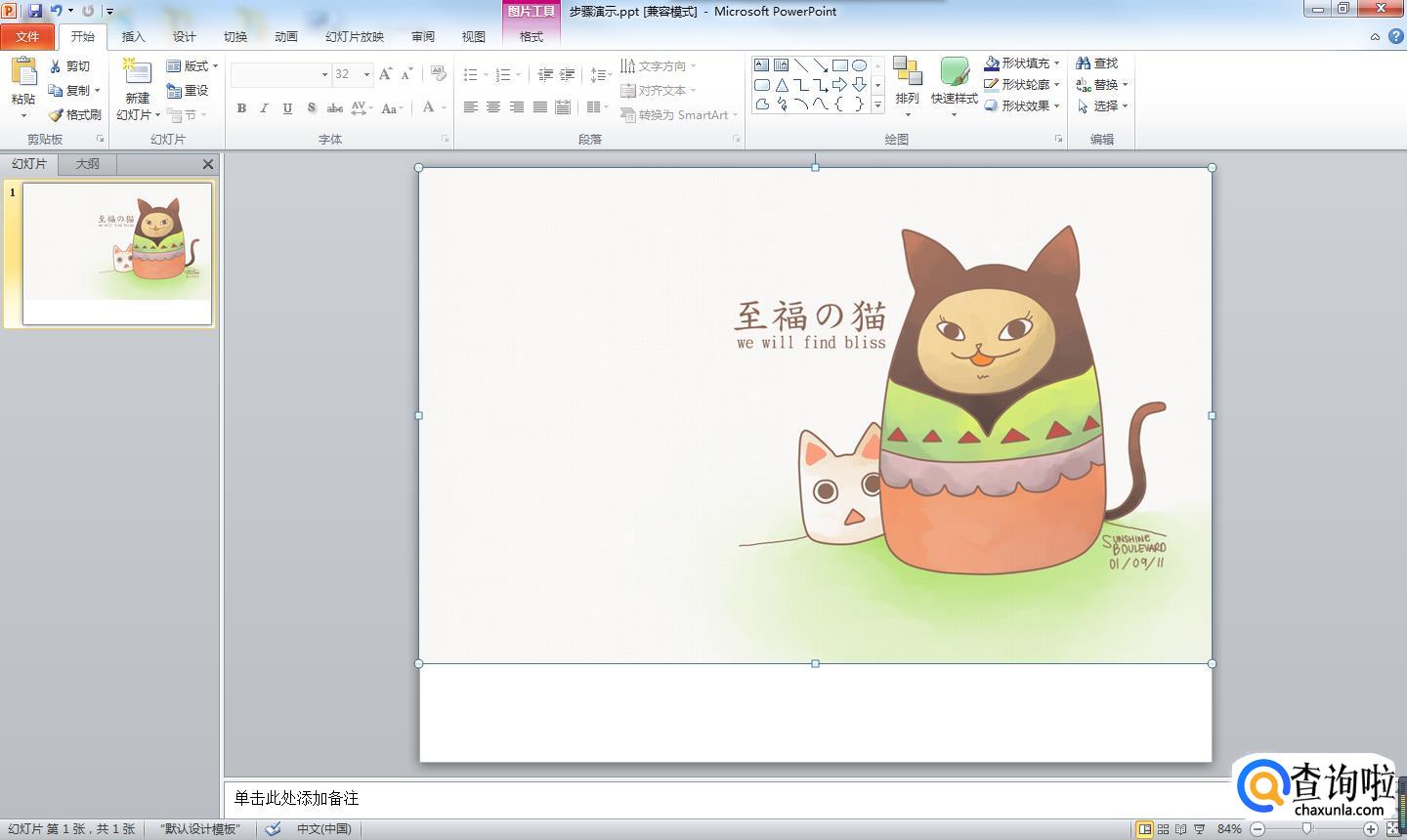Toggle Italic formatting

(264, 108)
